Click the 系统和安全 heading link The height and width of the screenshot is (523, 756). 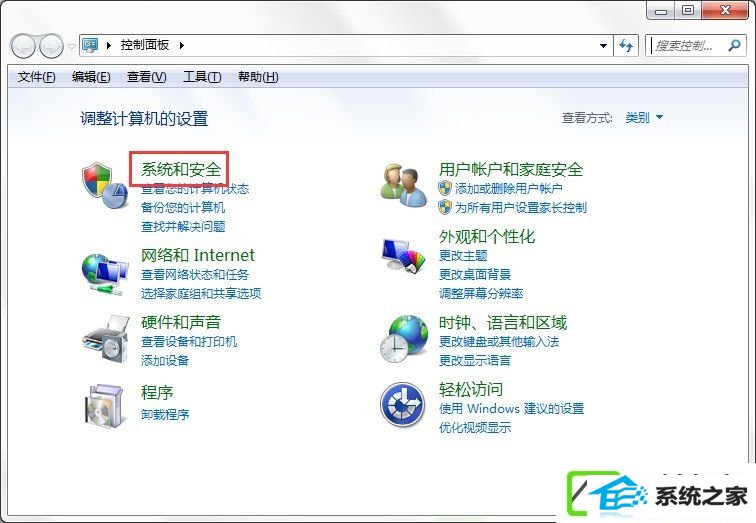point(181,169)
